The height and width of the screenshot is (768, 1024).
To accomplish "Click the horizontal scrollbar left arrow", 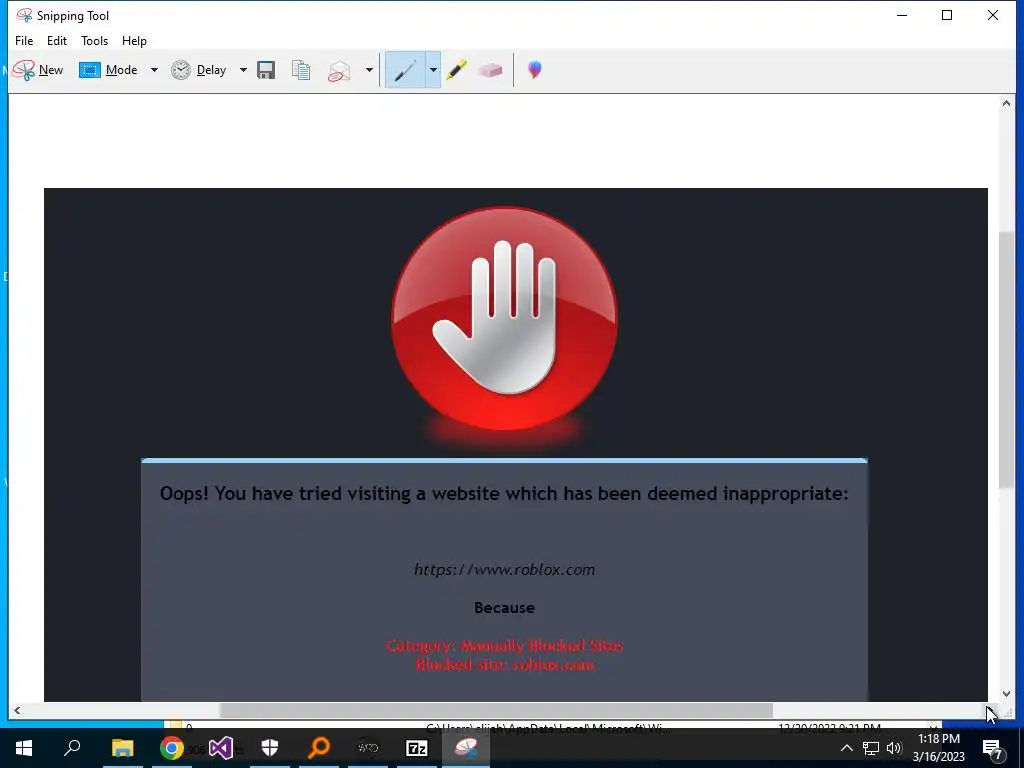I will 17,711.
